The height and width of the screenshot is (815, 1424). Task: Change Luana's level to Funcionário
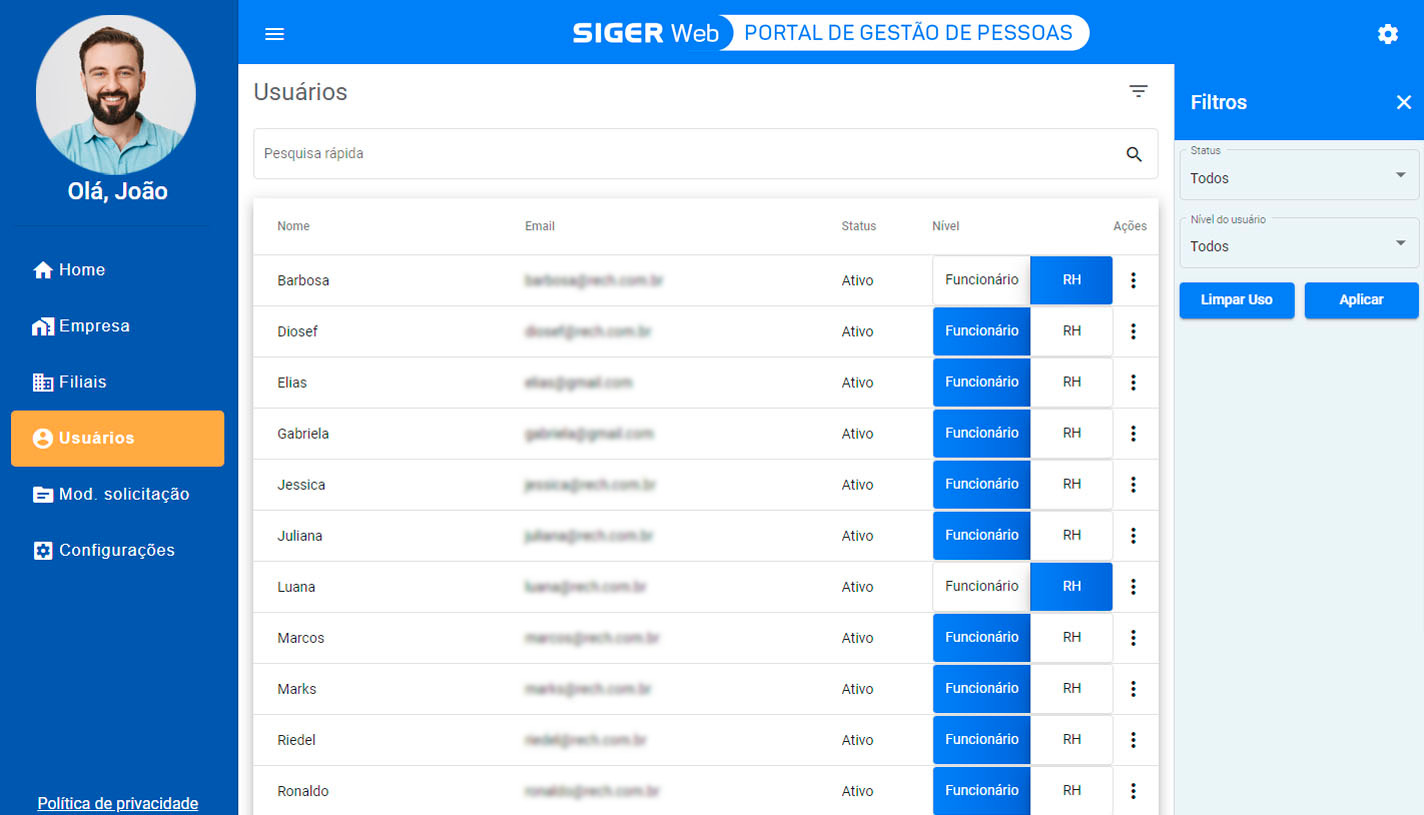pos(981,586)
